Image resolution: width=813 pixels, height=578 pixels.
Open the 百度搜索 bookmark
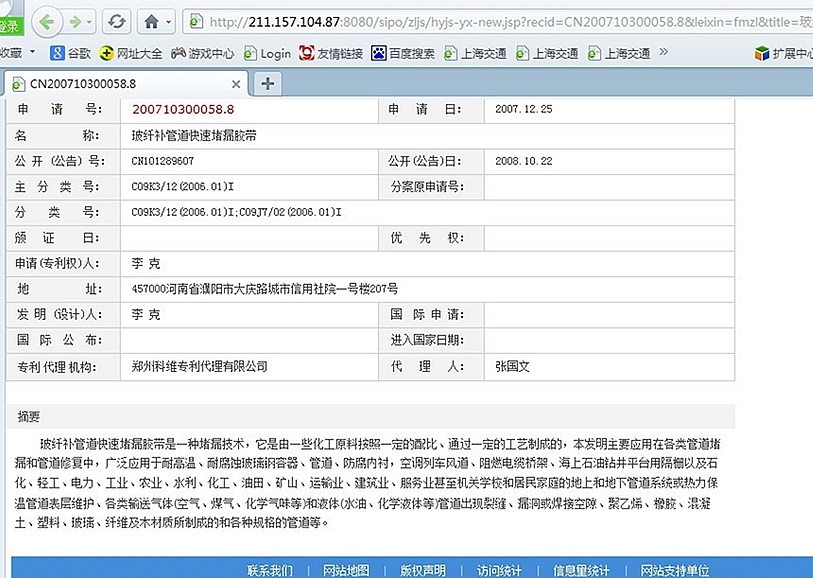click(403, 53)
